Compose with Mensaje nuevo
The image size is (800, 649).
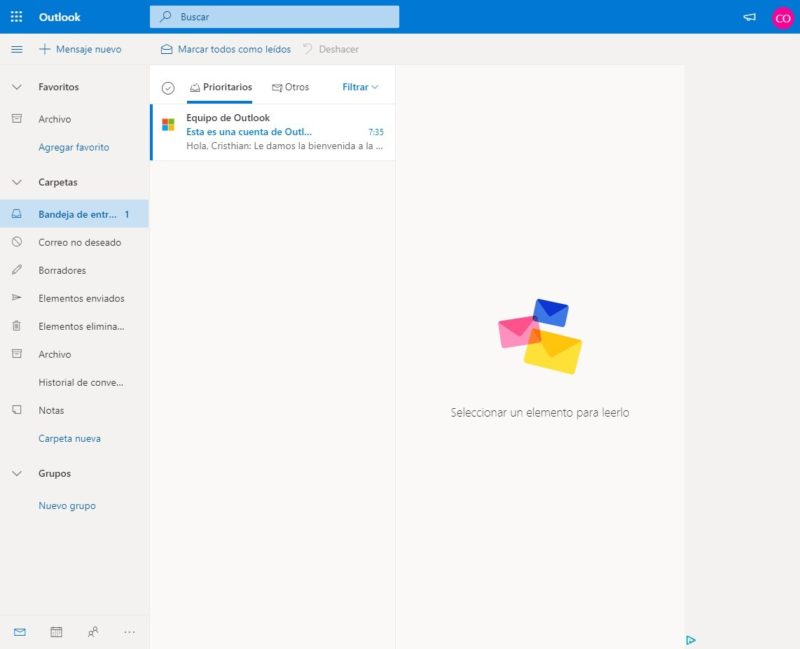[81, 49]
